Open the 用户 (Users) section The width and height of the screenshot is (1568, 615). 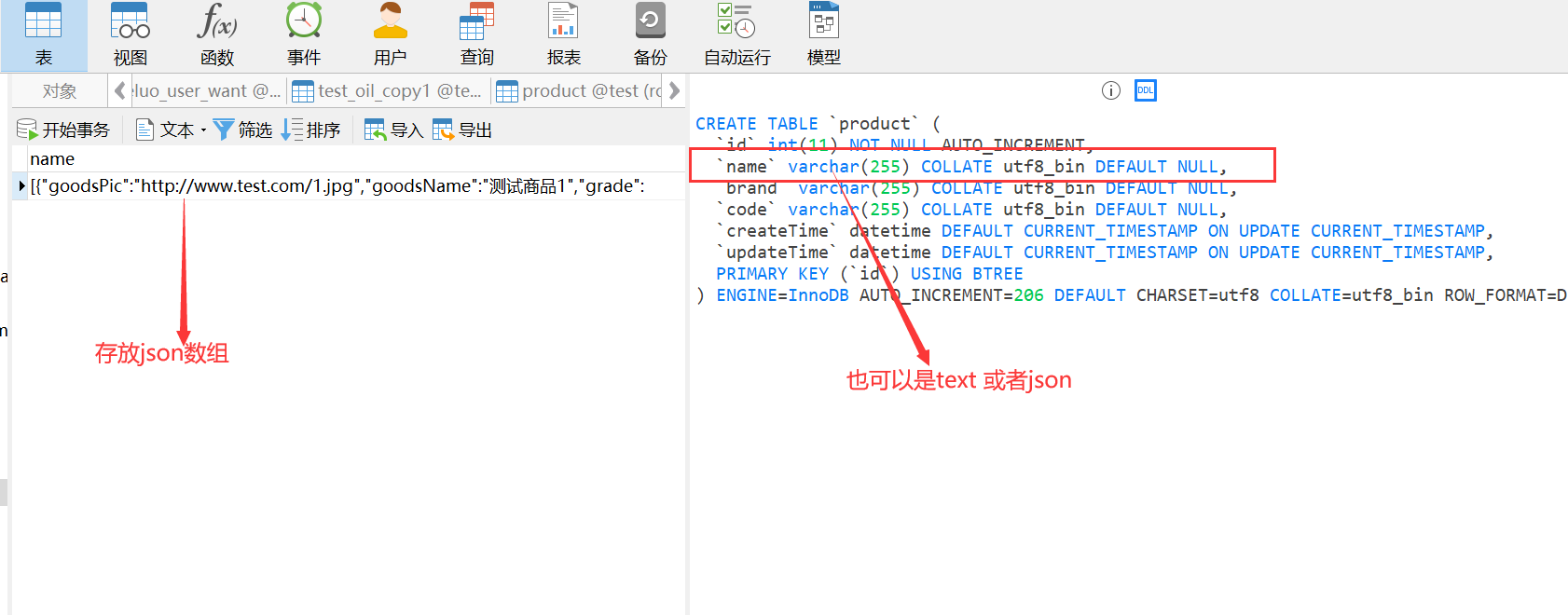[390, 35]
